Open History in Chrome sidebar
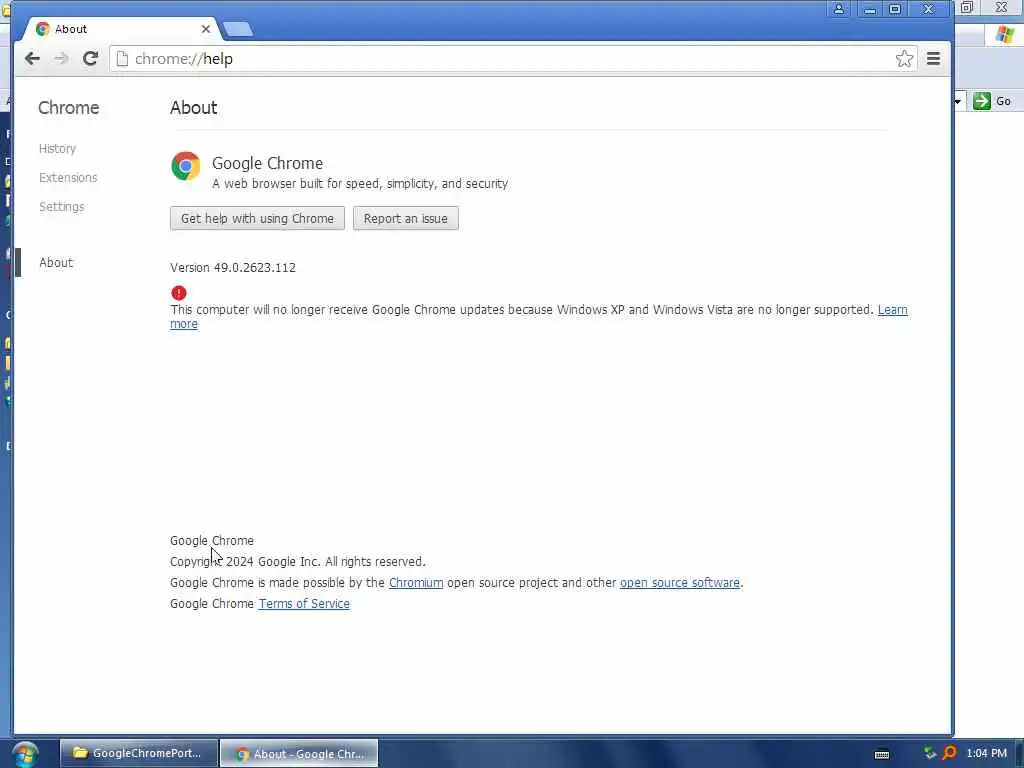This screenshot has width=1024, height=768. pos(57,149)
